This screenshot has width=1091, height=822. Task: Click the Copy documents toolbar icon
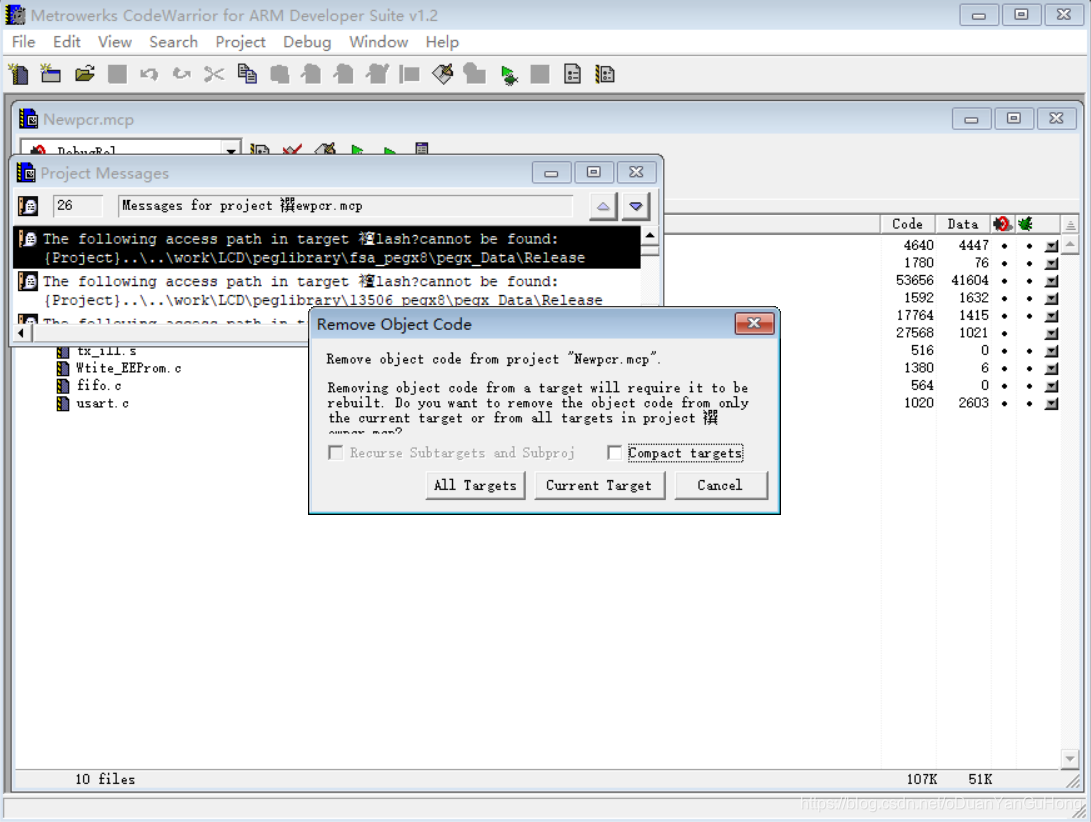click(x=247, y=74)
